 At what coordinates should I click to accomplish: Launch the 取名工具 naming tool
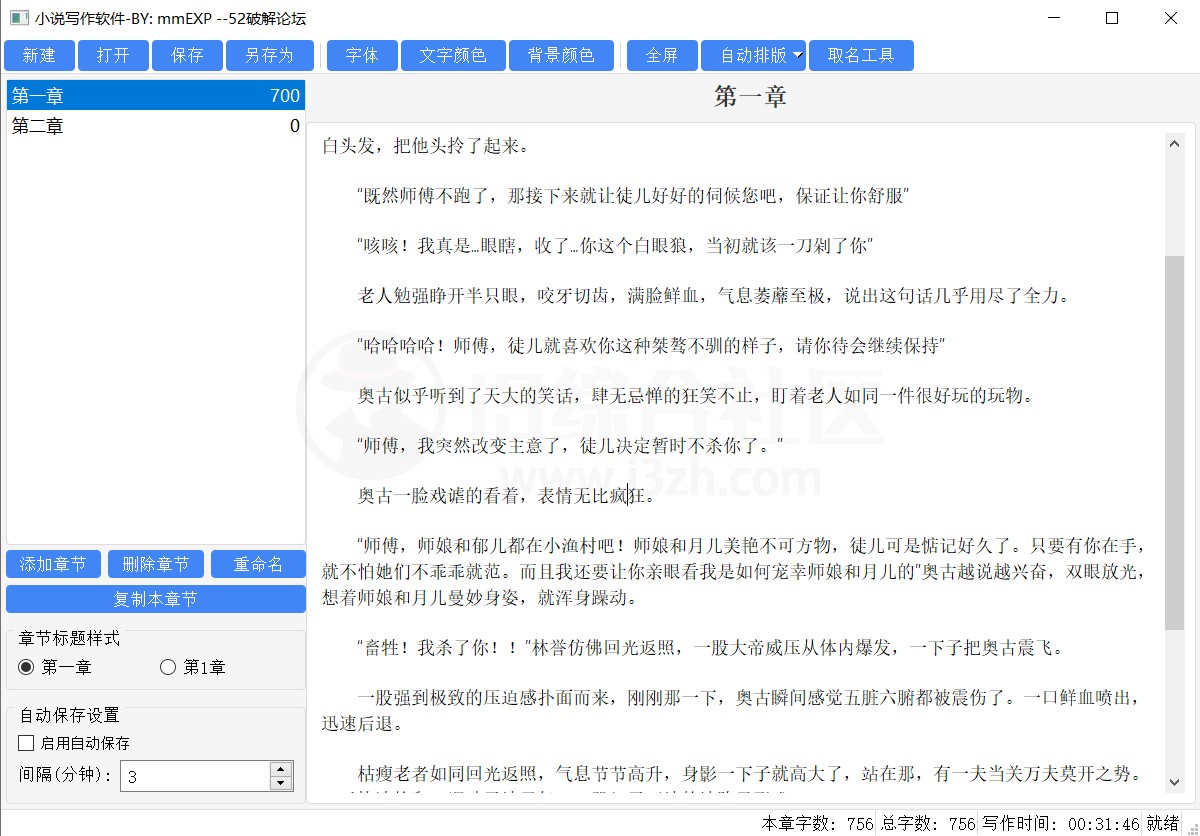[x=862, y=55]
